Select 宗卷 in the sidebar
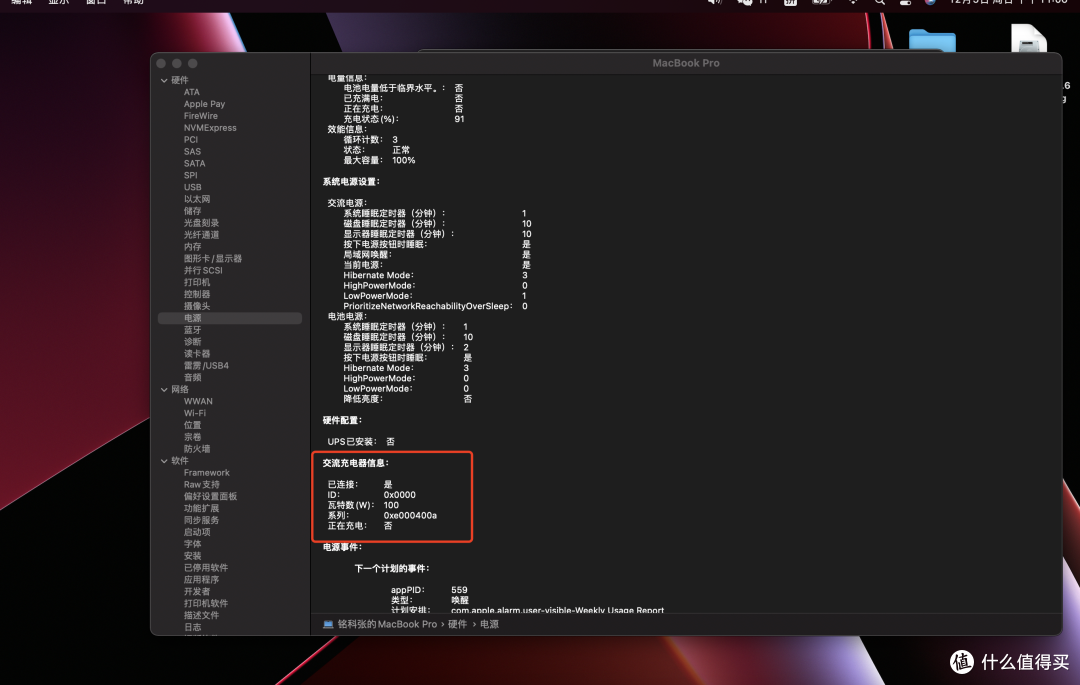This screenshot has height=685, width=1080. (192, 437)
